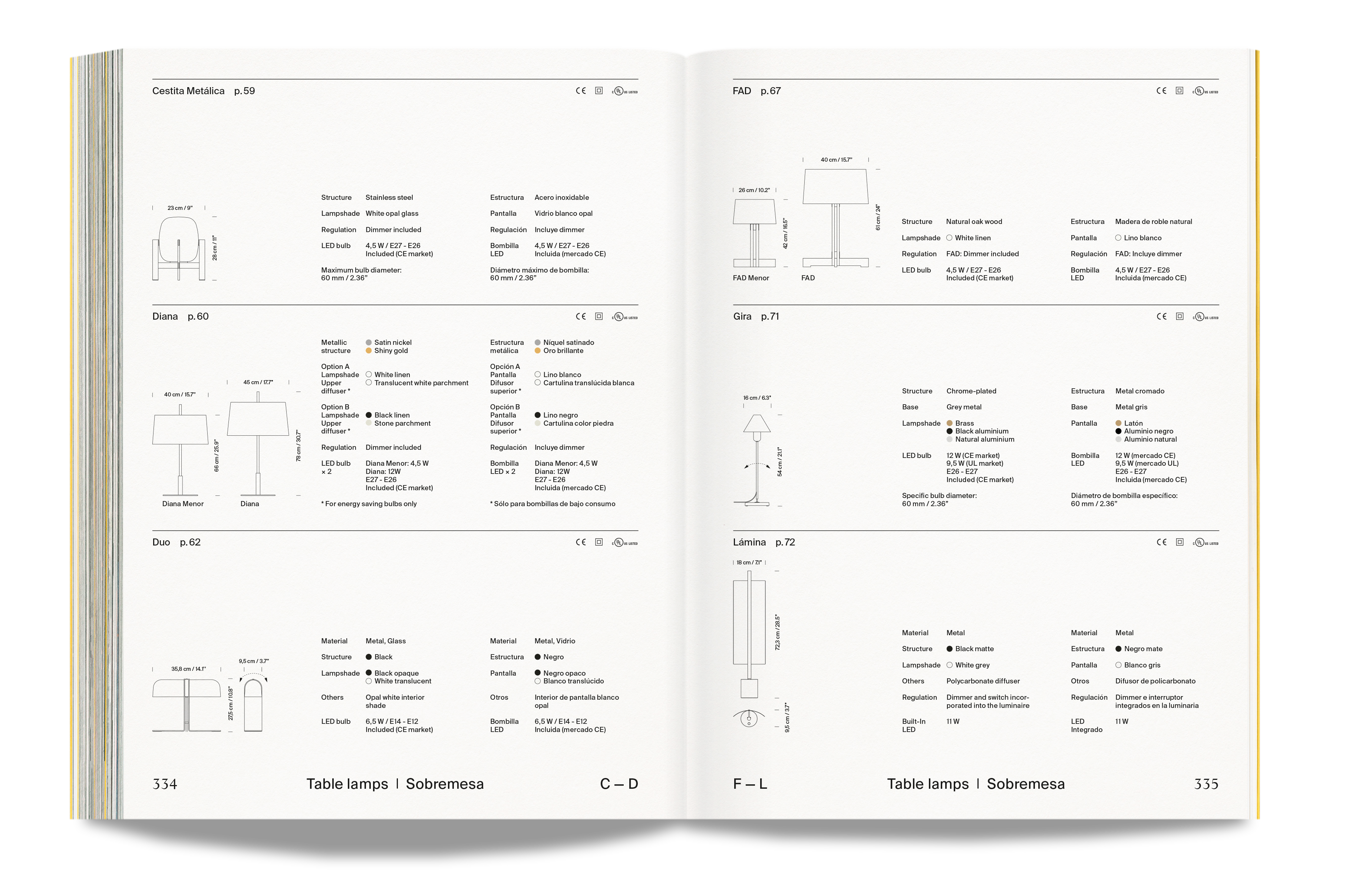Click the UL Listed mark in FAD header
This screenshot has width=1372, height=890.
coord(1206,91)
